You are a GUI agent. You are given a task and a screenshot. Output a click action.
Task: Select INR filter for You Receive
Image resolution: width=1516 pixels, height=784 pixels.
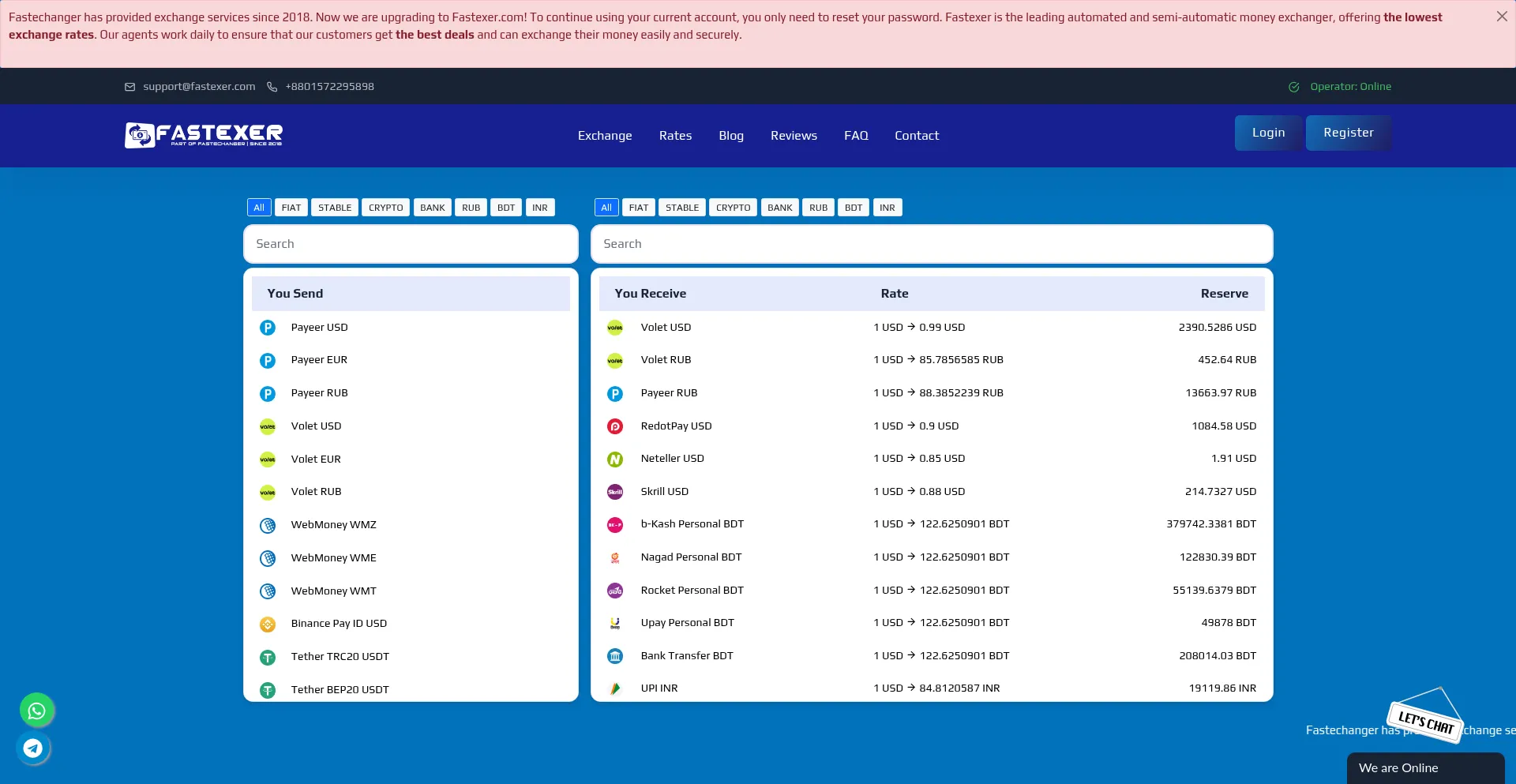pyautogui.click(x=887, y=208)
